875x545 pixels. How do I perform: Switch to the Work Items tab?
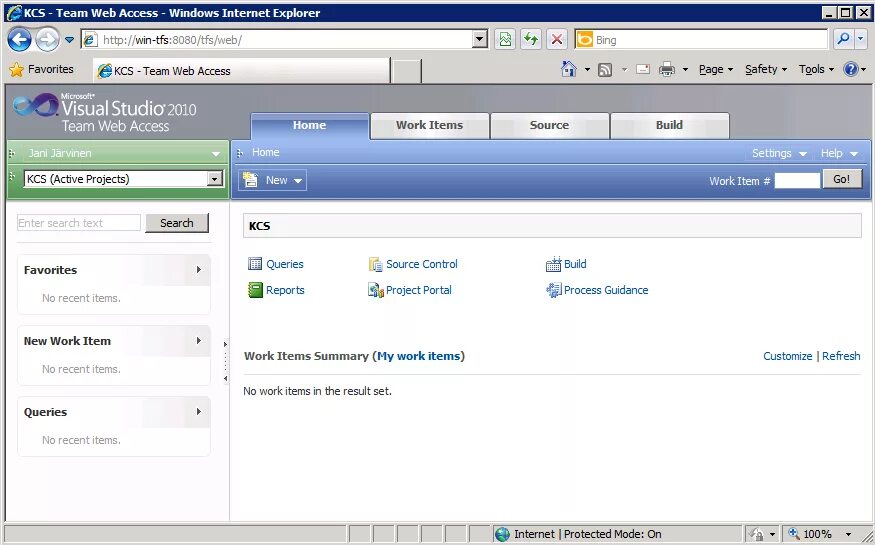pyautogui.click(x=430, y=126)
